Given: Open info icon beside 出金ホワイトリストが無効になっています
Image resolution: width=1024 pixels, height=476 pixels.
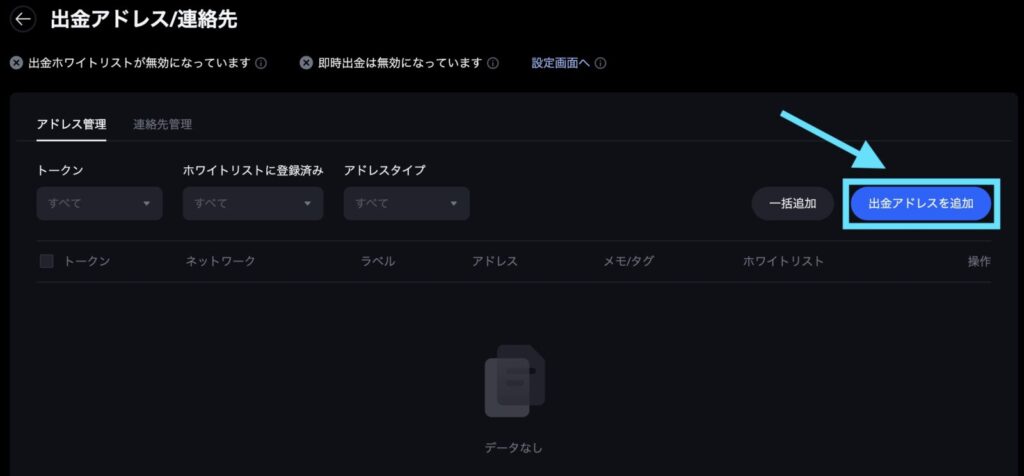Looking at the screenshot, I should (261, 63).
